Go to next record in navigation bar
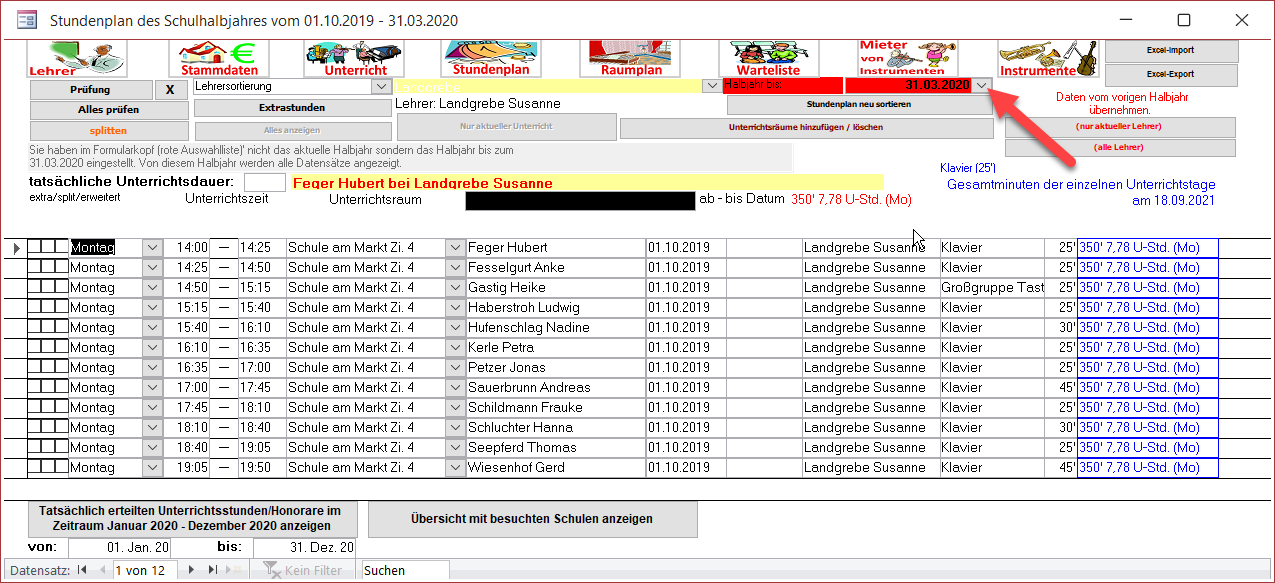 [192, 570]
